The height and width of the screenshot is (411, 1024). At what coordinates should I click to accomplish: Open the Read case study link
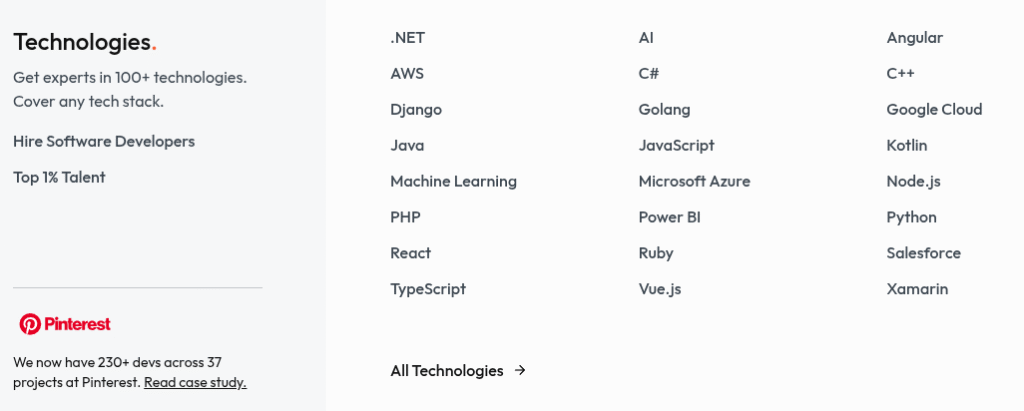195,382
